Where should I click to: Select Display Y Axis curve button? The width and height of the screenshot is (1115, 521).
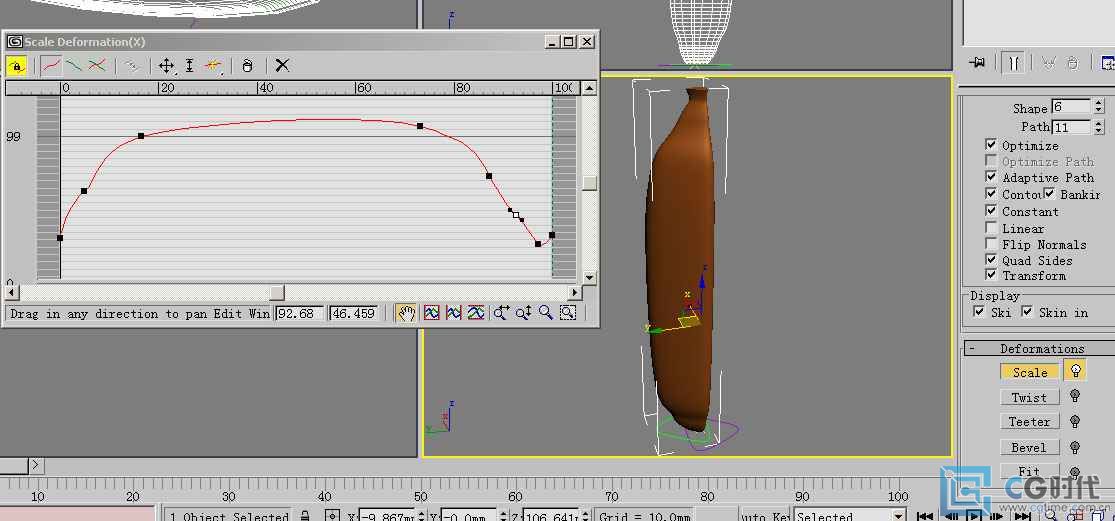point(74,66)
